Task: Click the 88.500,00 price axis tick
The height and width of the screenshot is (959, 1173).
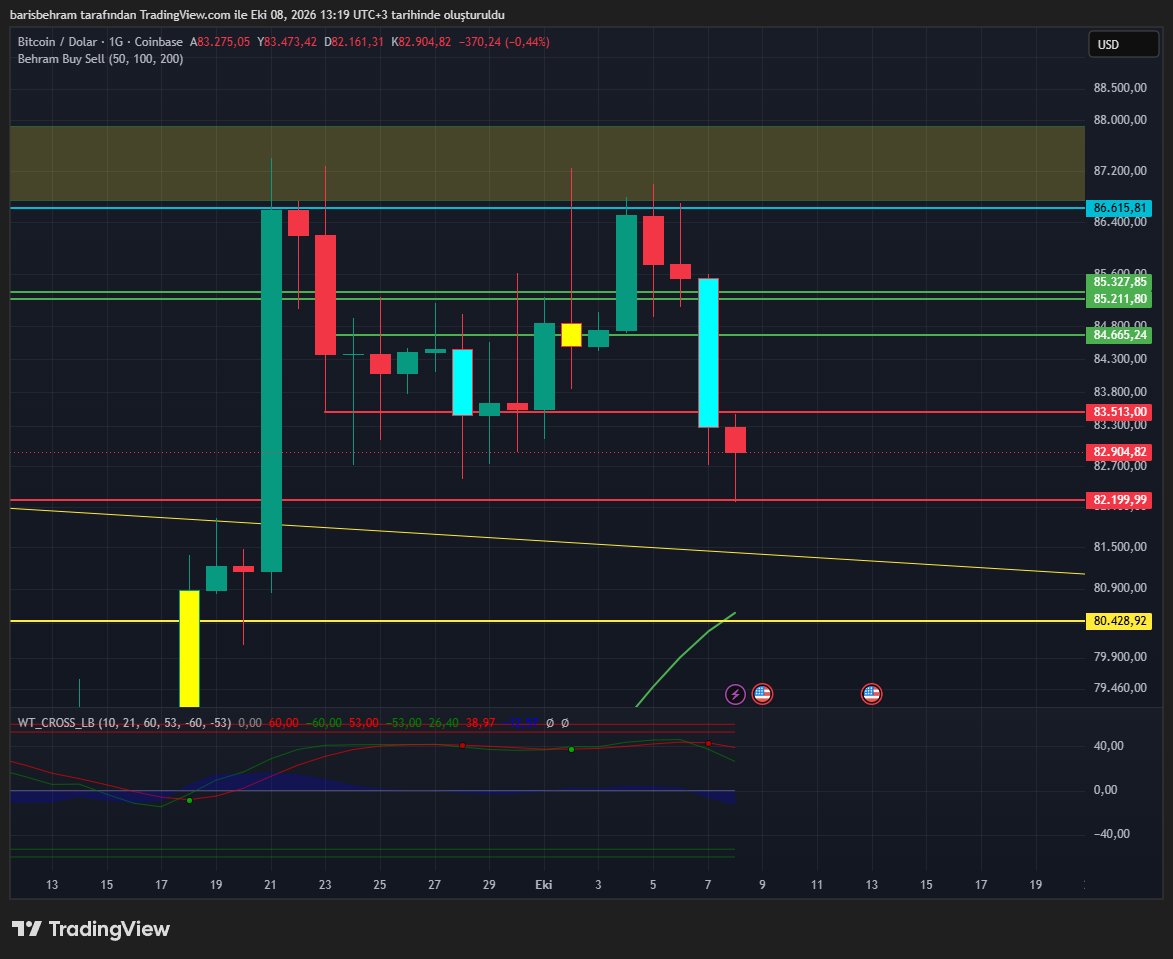Action: click(x=1120, y=88)
